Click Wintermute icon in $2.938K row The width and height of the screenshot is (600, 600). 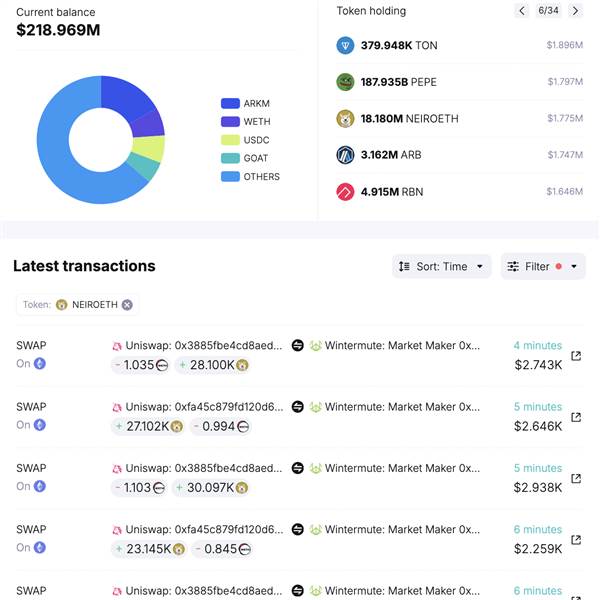pos(315,468)
